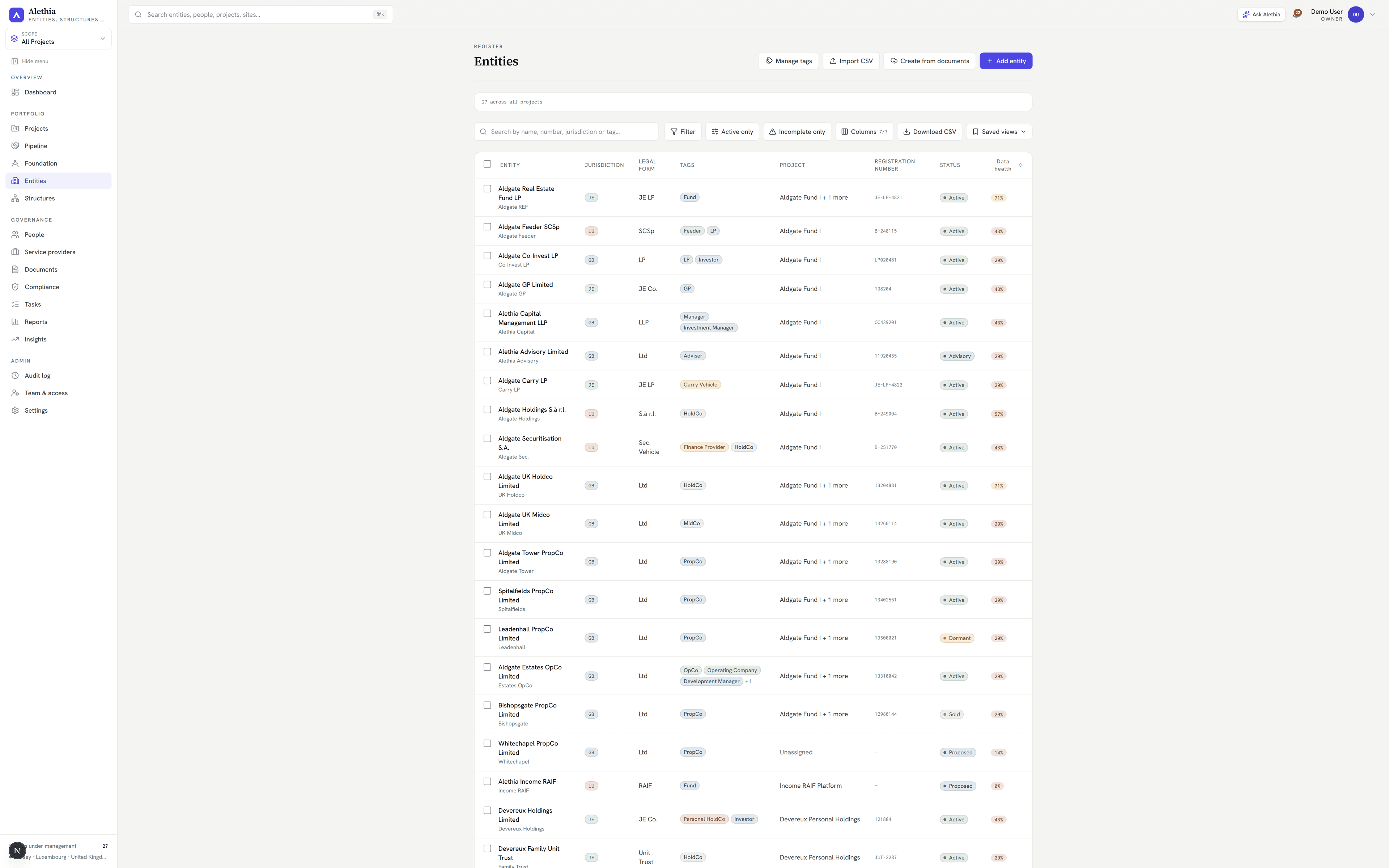Click the Team & access icon
The image size is (1389, 868).
16,393
